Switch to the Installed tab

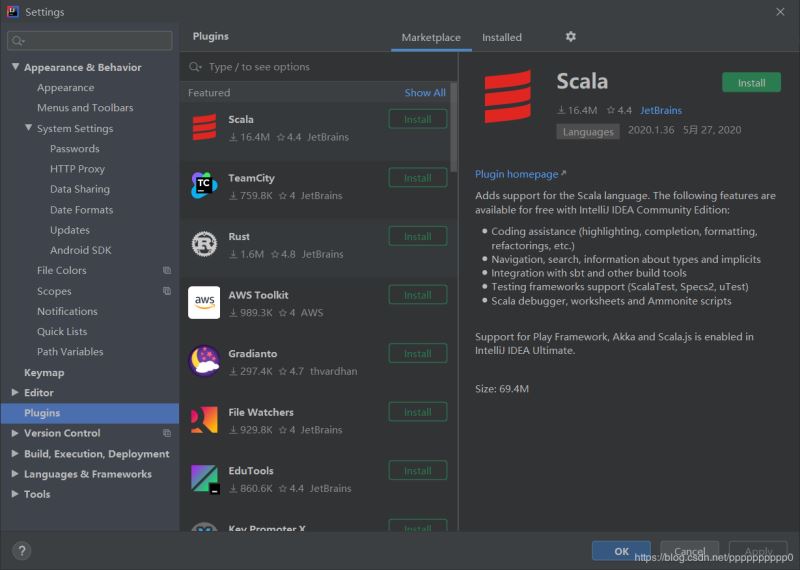pyautogui.click(x=501, y=38)
